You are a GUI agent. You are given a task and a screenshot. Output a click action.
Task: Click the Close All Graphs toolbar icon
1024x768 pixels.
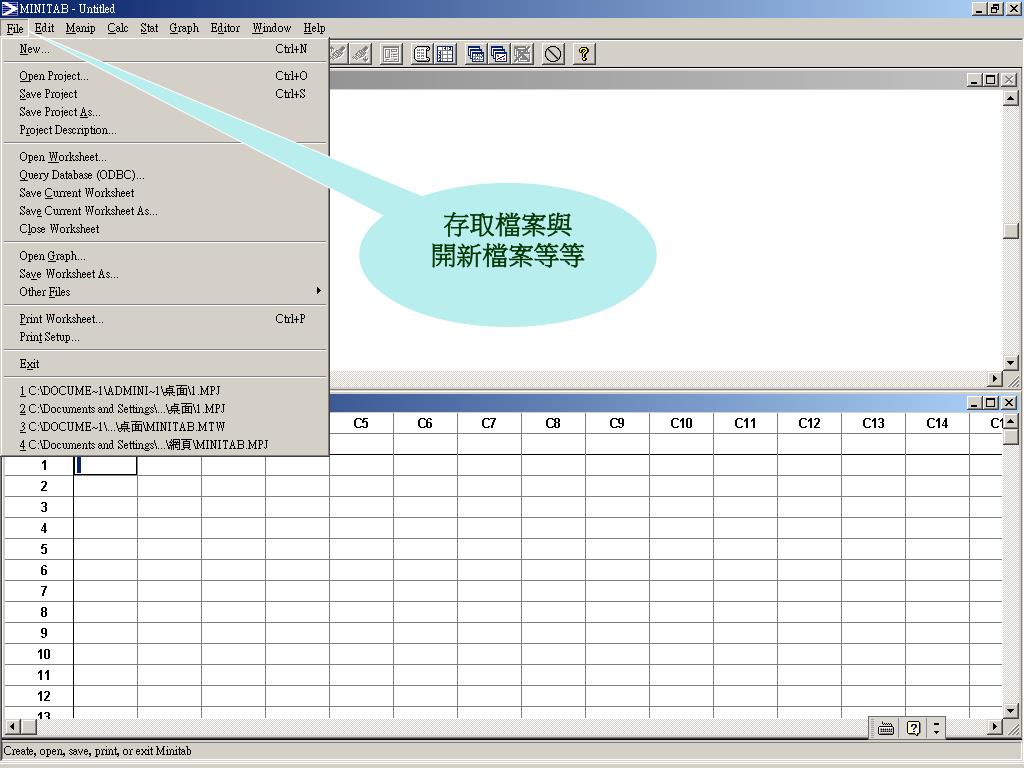tap(522, 54)
